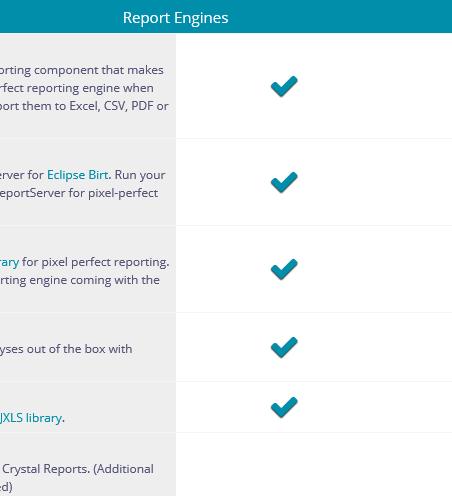Click the checkmark beside 'out of the box' row
The width and height of the screenshot is (452, 496).
tap(284, 347)
